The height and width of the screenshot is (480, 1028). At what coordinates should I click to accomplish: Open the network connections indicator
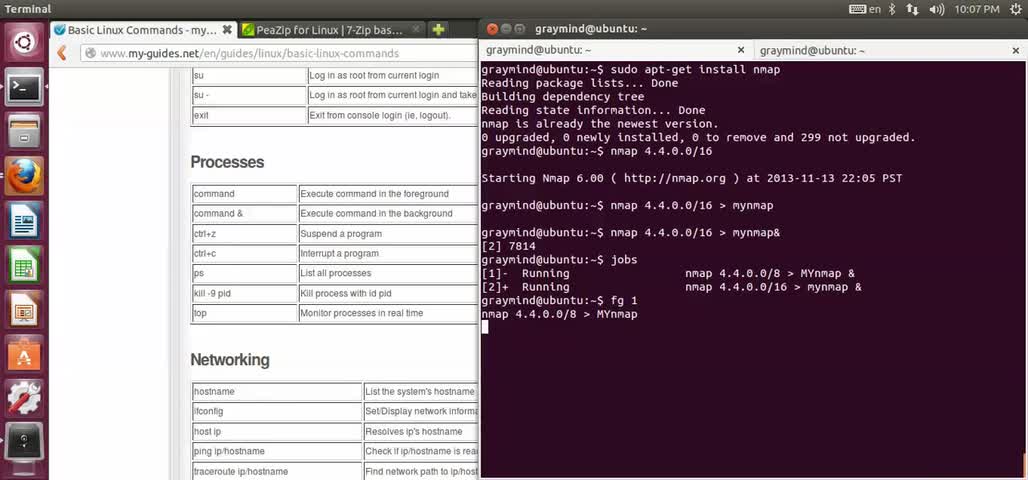pyautogui.click(x=912, y=9)
